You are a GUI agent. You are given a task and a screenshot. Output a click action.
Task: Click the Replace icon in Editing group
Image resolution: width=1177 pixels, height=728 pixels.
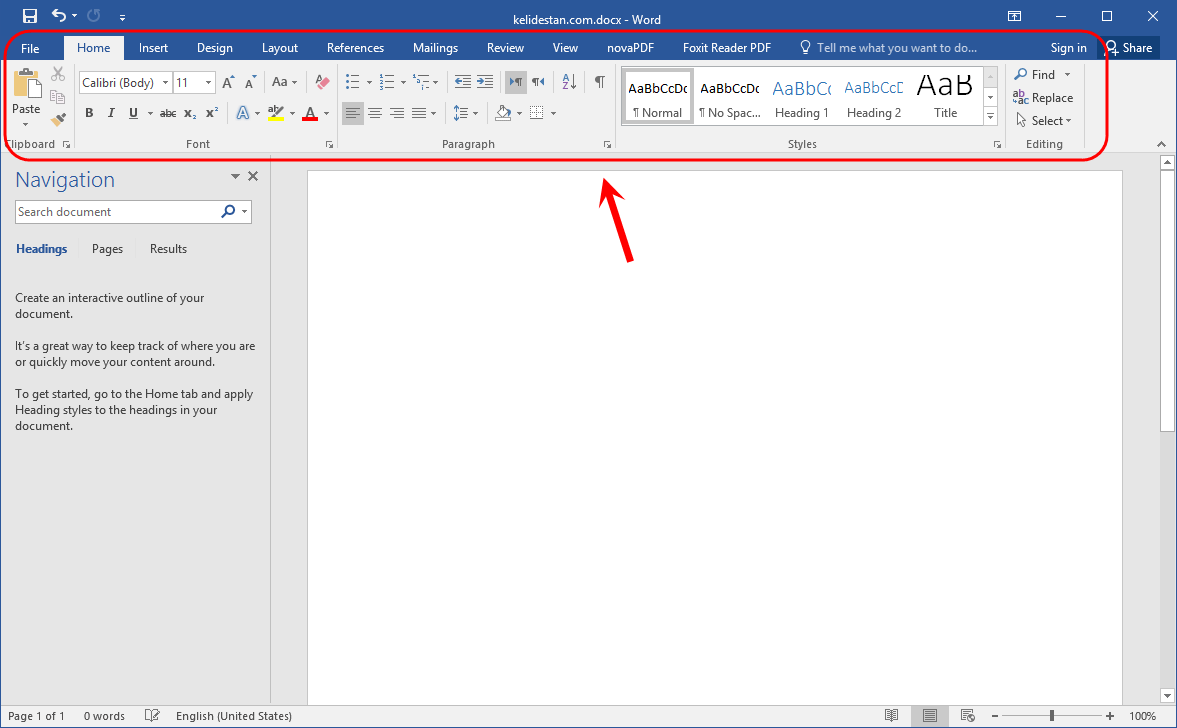tap(1020, 98)
